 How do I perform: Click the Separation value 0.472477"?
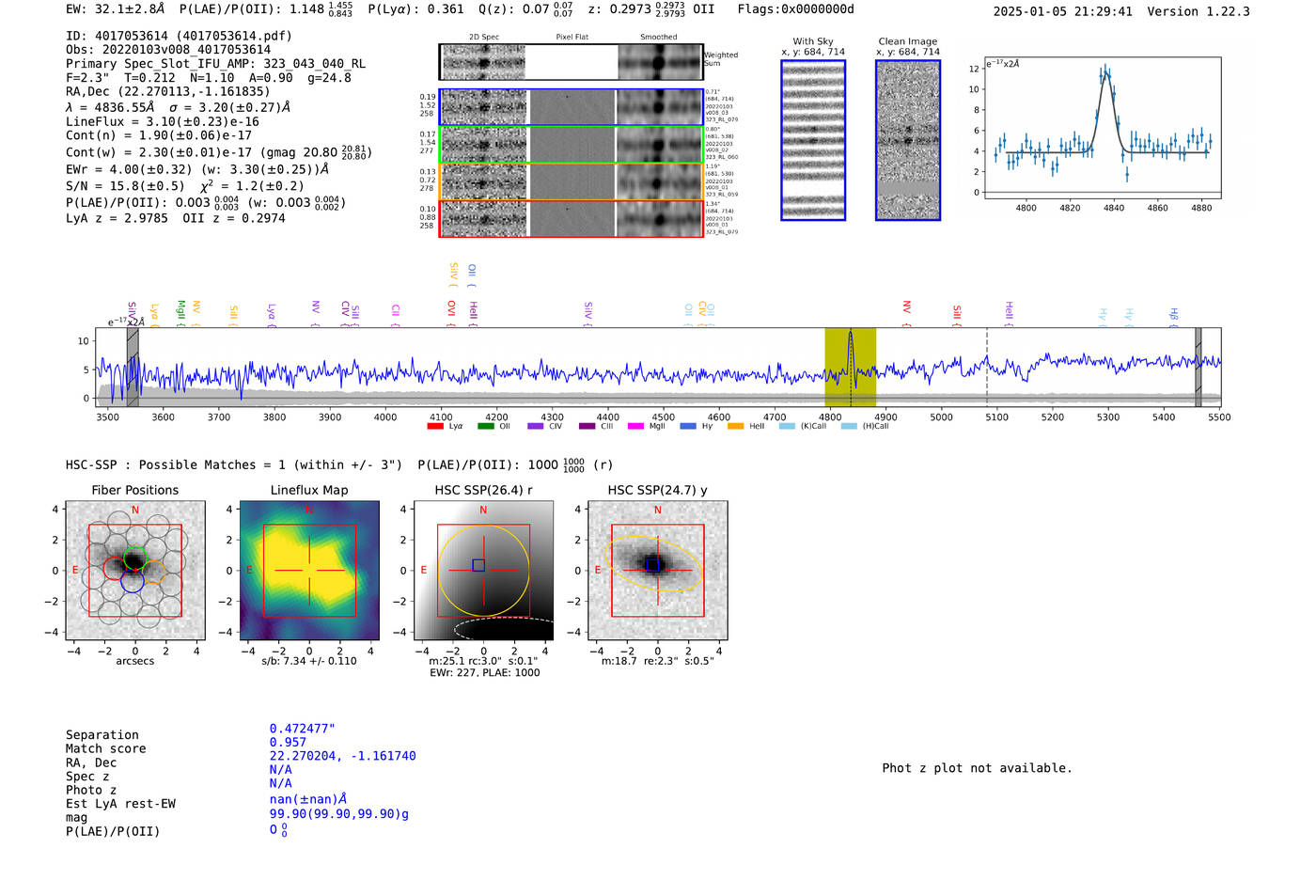302,729
